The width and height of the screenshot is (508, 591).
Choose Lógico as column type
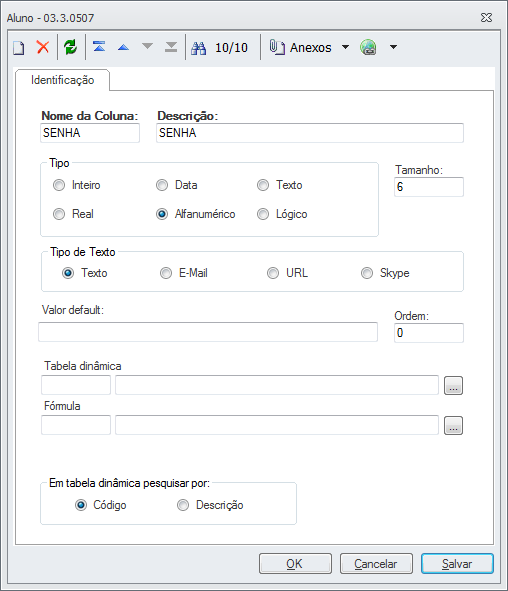(263, 214)
